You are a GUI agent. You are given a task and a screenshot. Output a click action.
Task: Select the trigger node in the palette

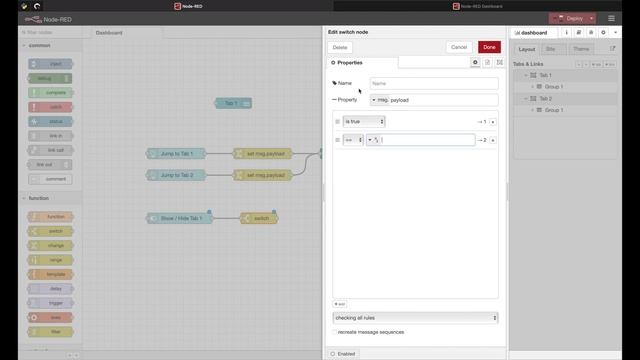(50, 303)
